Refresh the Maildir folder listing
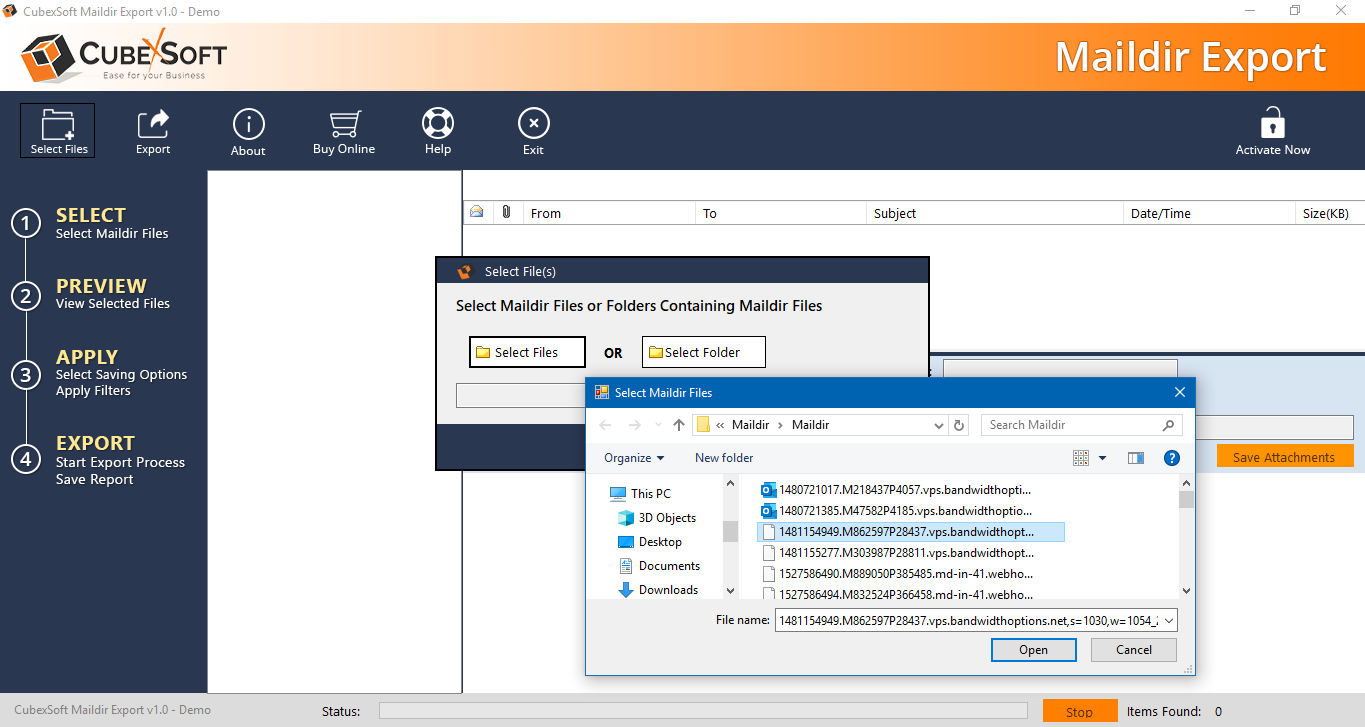 click(x=959, y=425)
